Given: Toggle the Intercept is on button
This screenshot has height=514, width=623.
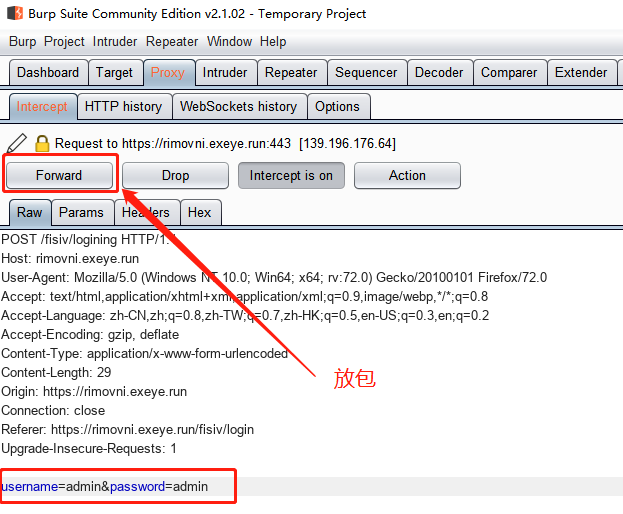Looking at the screenshot, I should click(291, 175).
